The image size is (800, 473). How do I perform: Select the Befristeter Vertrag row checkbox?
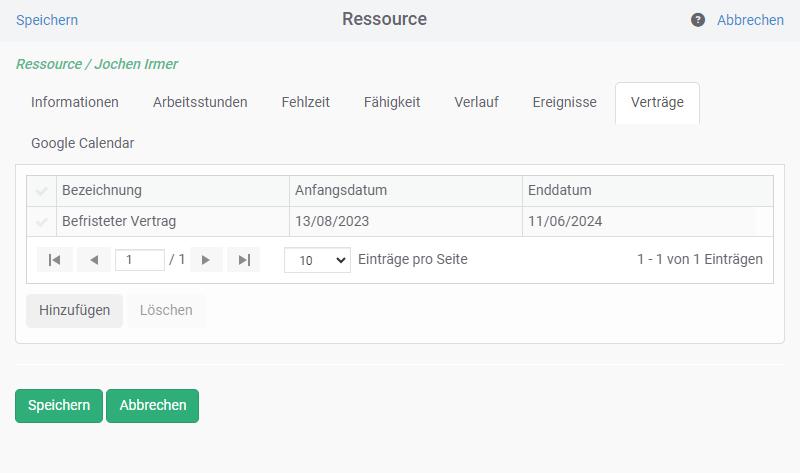pos(42,222)
